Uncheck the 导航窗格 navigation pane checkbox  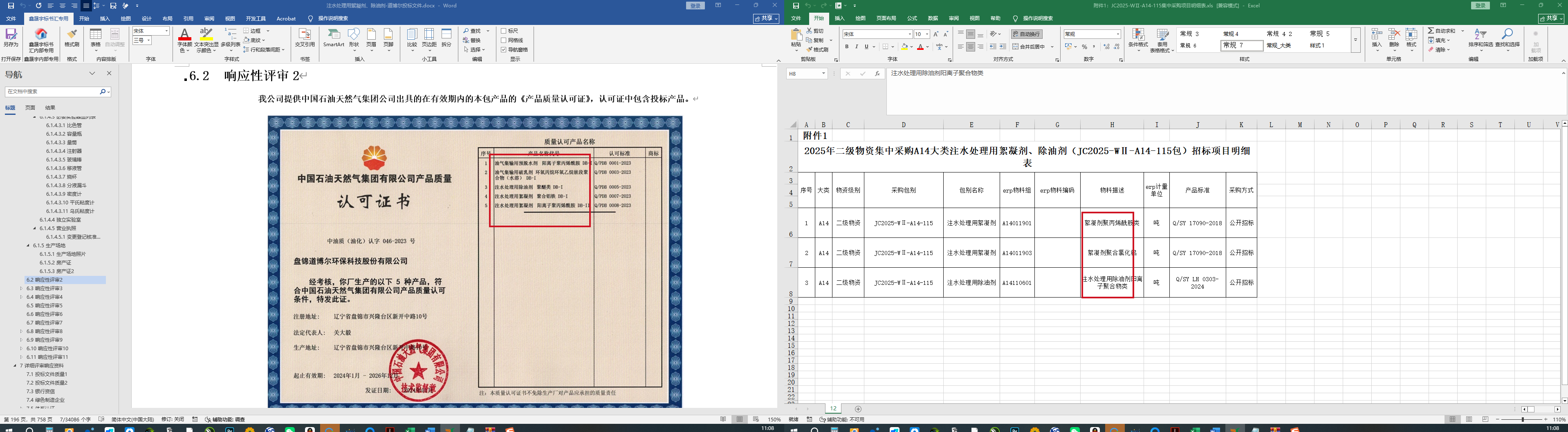504,50
